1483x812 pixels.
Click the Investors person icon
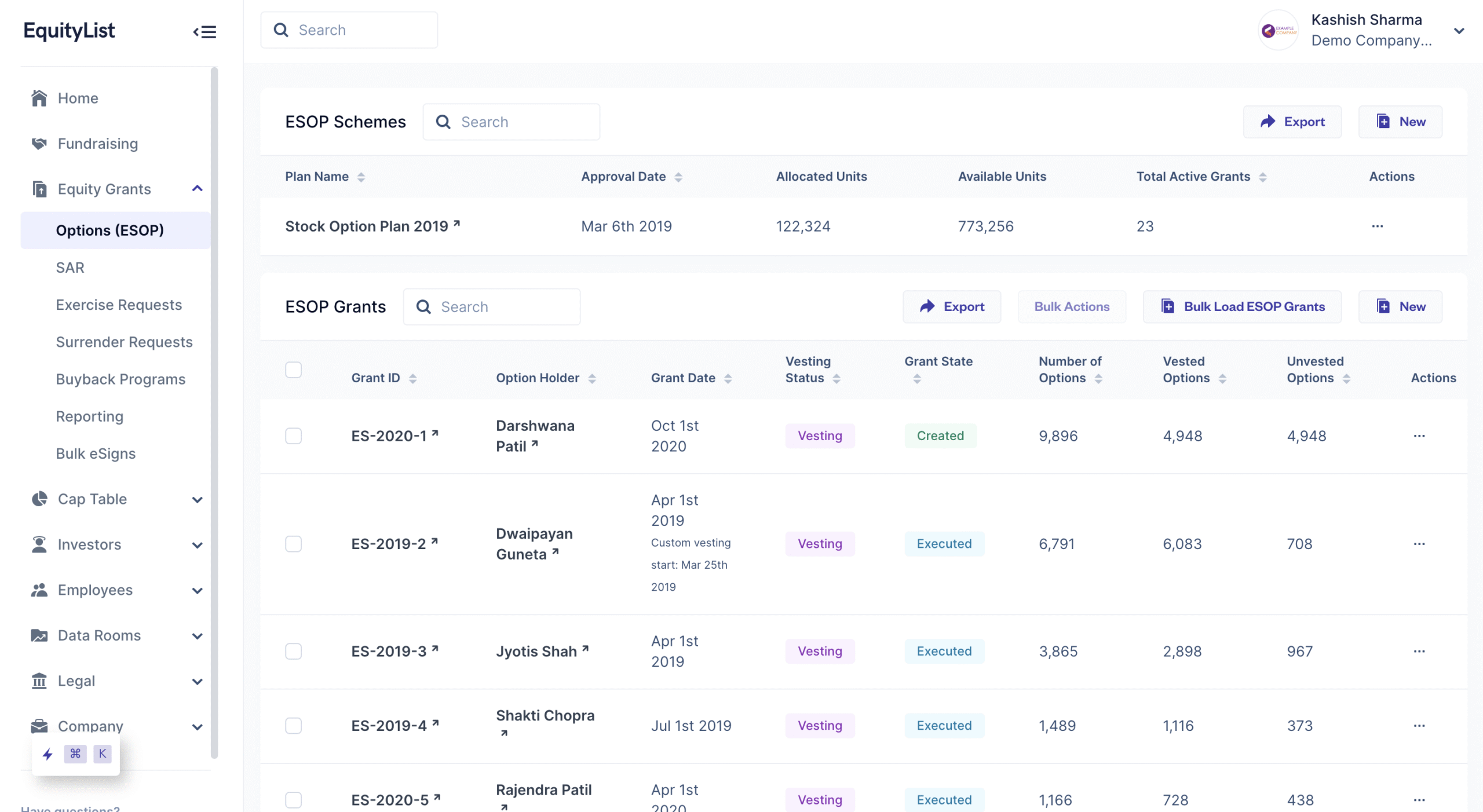[x=39, y=544]
